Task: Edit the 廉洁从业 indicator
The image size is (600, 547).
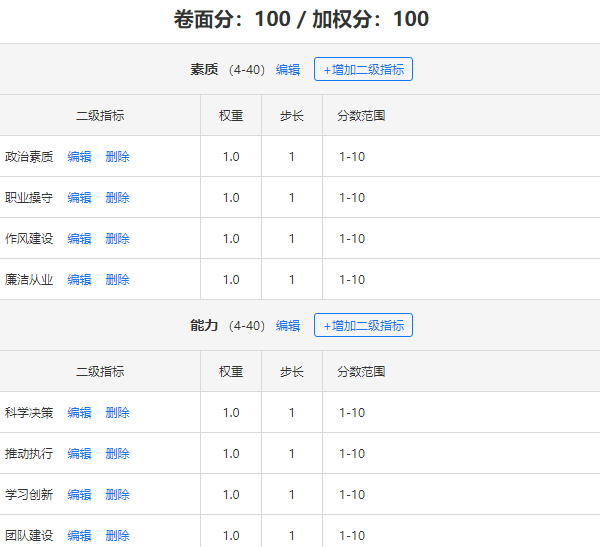Action: pyautogui.click(x=79, y=279)
